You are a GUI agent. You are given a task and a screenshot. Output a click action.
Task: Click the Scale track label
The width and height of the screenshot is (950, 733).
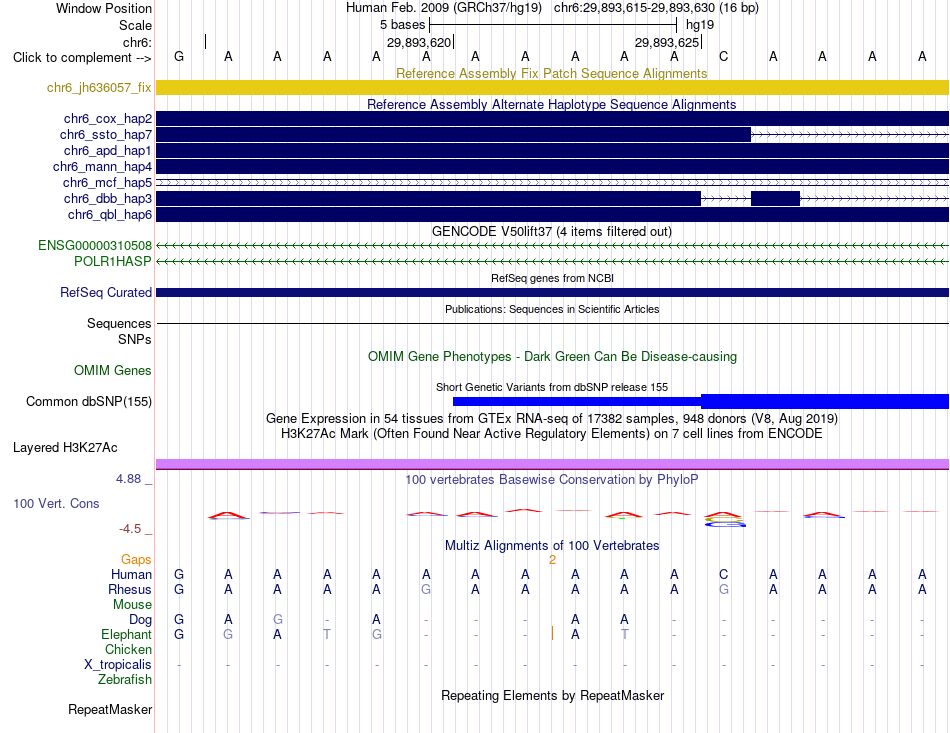click(x=136, y=25)
